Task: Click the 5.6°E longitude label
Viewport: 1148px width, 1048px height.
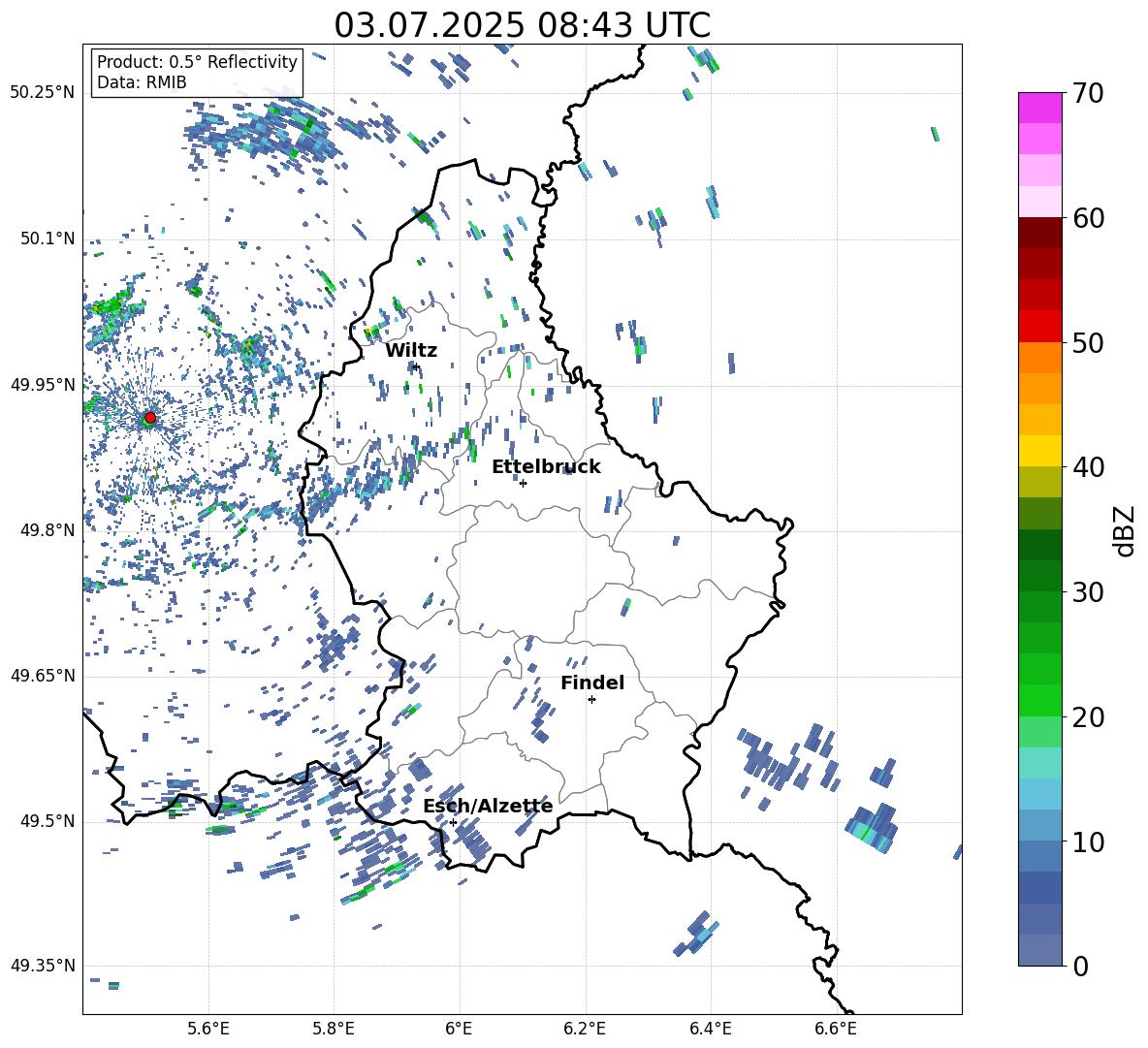Action: point(208,1029)
